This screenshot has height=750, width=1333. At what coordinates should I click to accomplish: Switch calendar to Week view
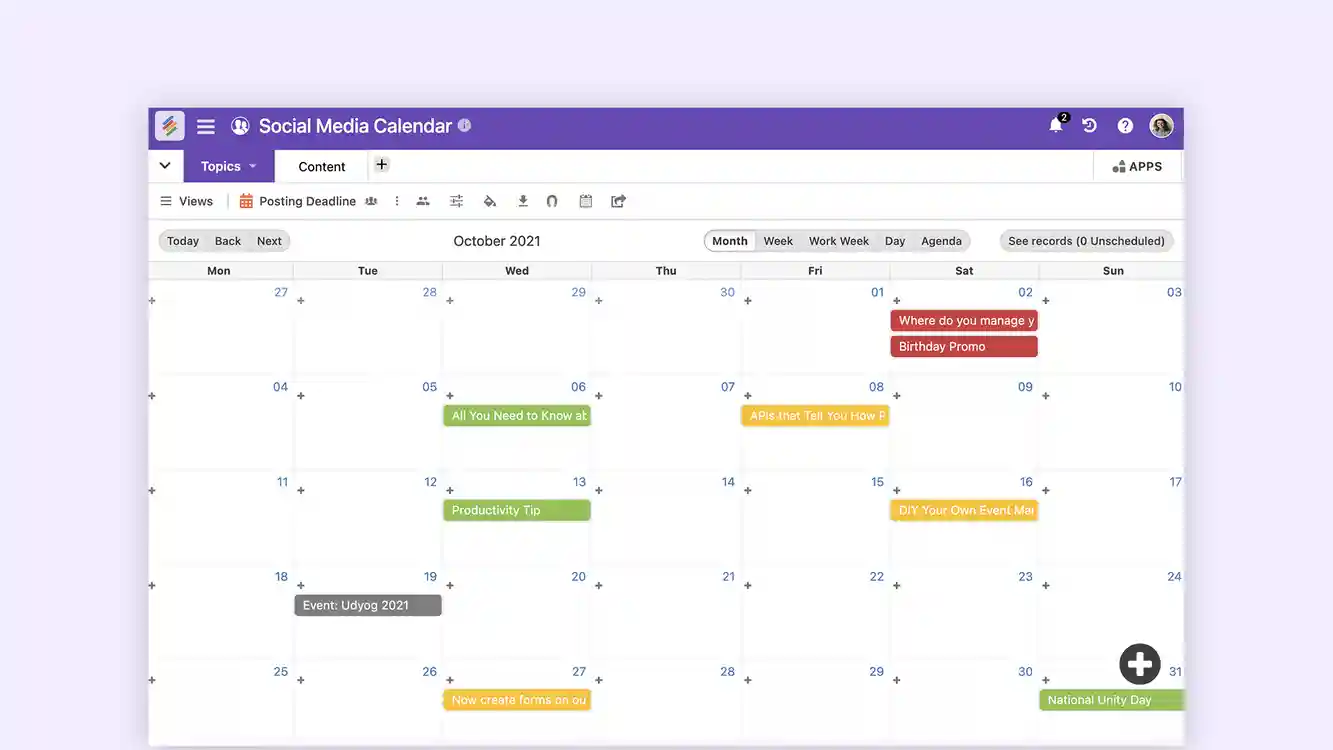pos(778,240)
